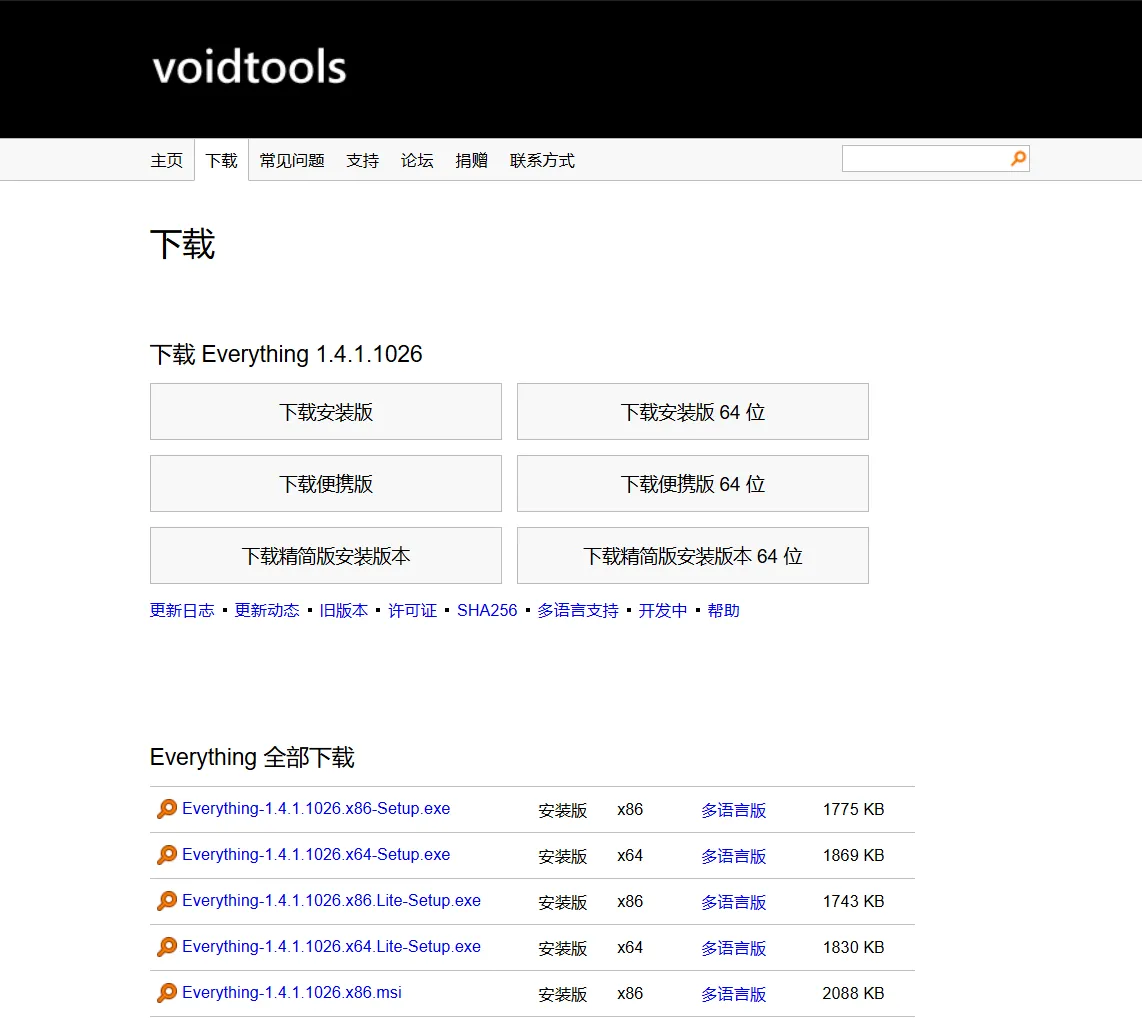
Task: Select the 下载 navigation tab
Action: point(221,160)
